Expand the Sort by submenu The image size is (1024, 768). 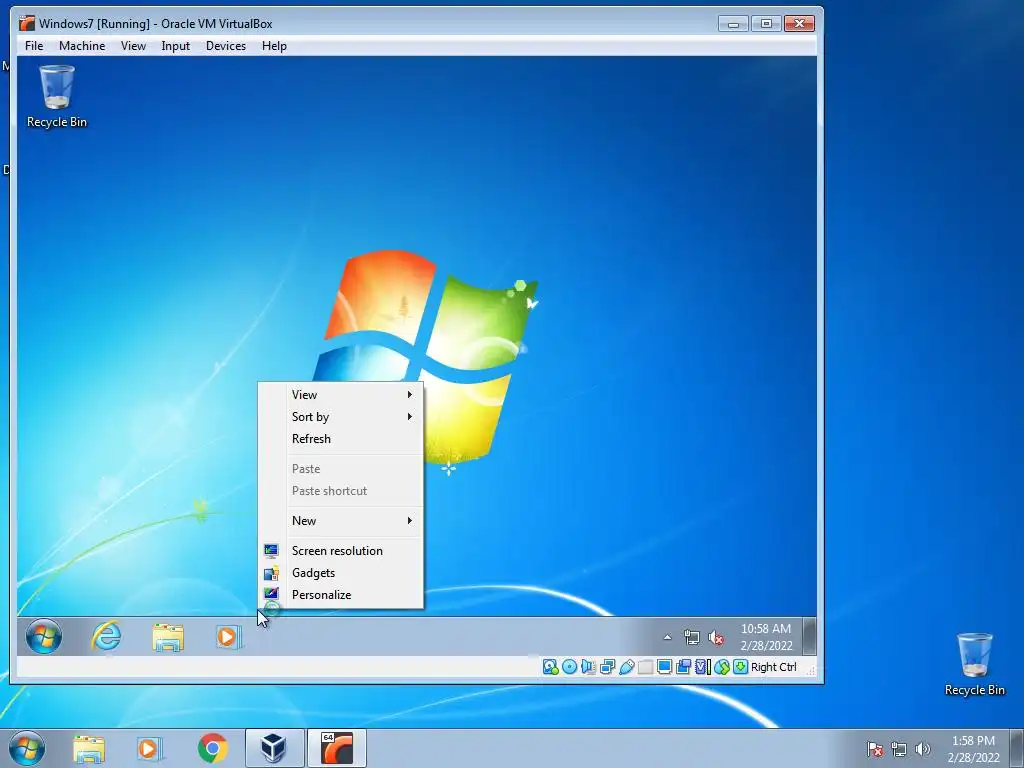[x=340, y=417]
